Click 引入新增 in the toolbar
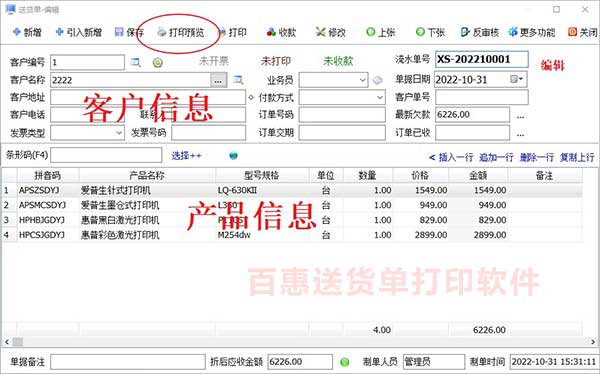The width and height of the screenshot is (600, 374). coord(79,33)
